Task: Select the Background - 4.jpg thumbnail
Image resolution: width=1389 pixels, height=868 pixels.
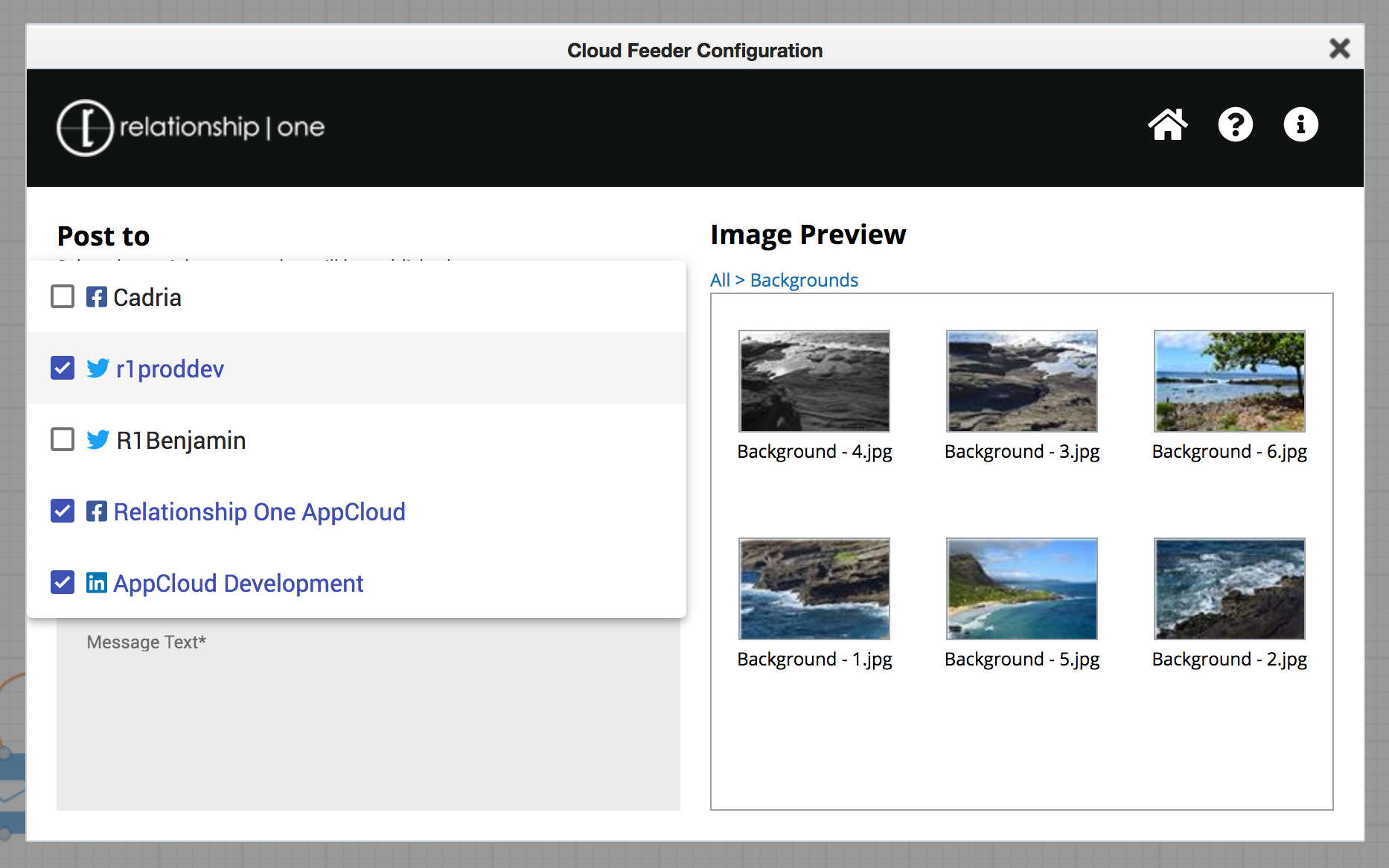Action: (x=814, y=381)
